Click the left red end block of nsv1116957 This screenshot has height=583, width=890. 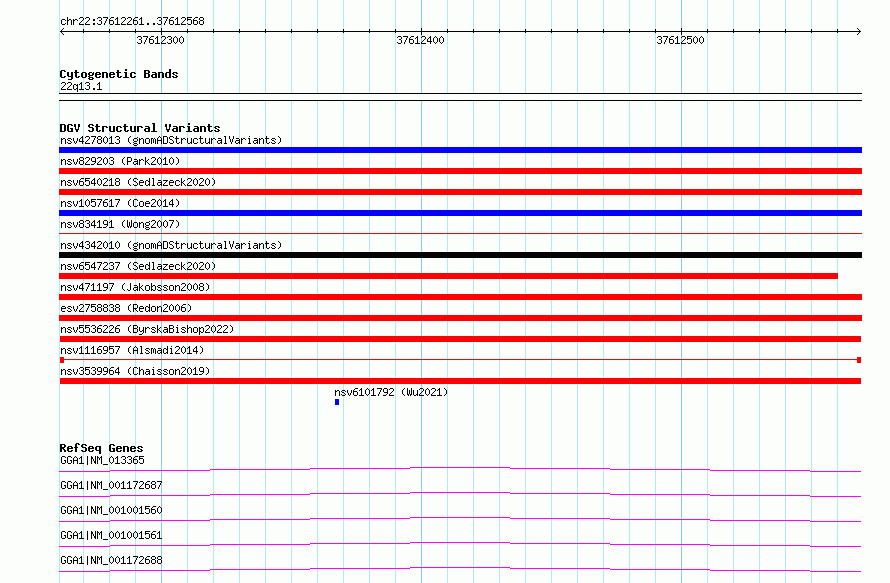pos(62,360)
